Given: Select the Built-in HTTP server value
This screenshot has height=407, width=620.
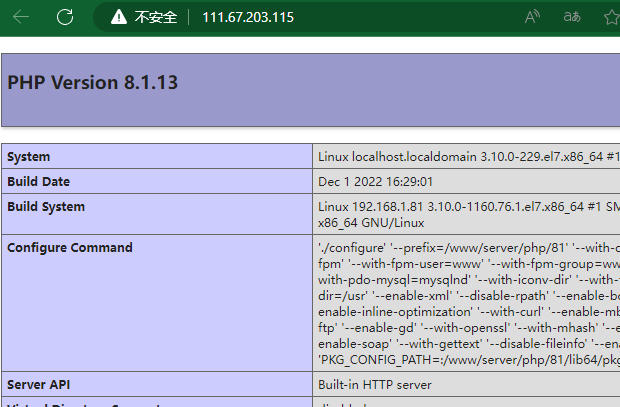Looking at the screenshot, I should [x=374, y=384].
